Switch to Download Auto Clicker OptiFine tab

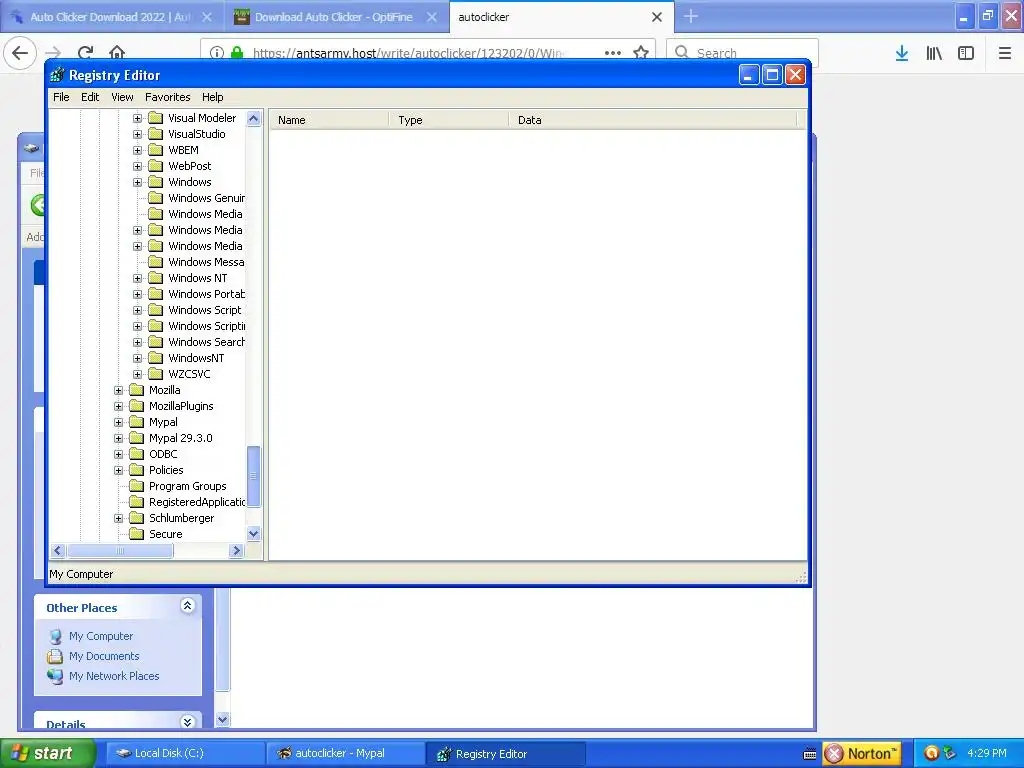pyautogui.click(x=334, y=17)
